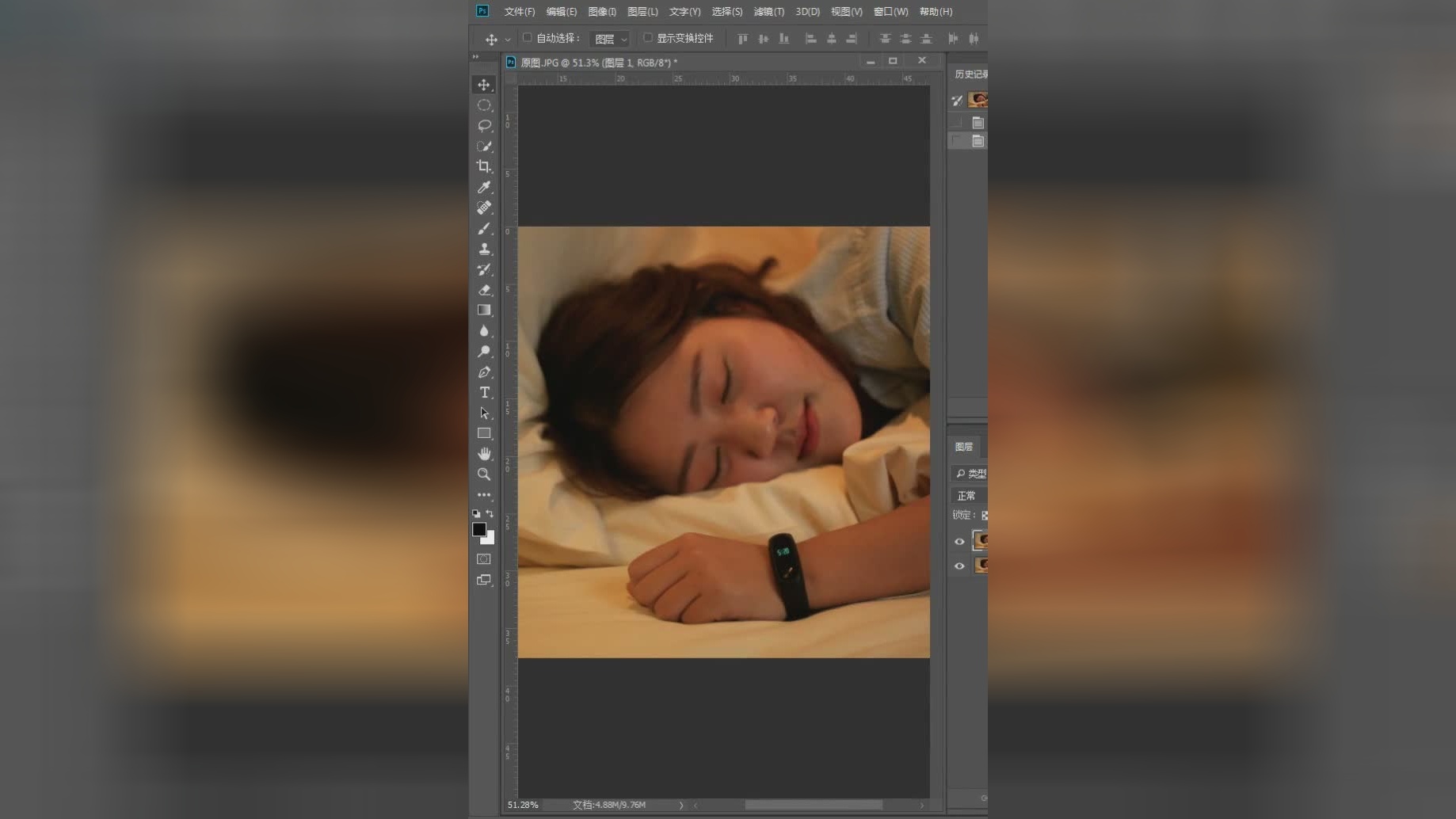Select the Horizontal Type tool
Viewport: 1456px width, 819px height.
(484, 393)
